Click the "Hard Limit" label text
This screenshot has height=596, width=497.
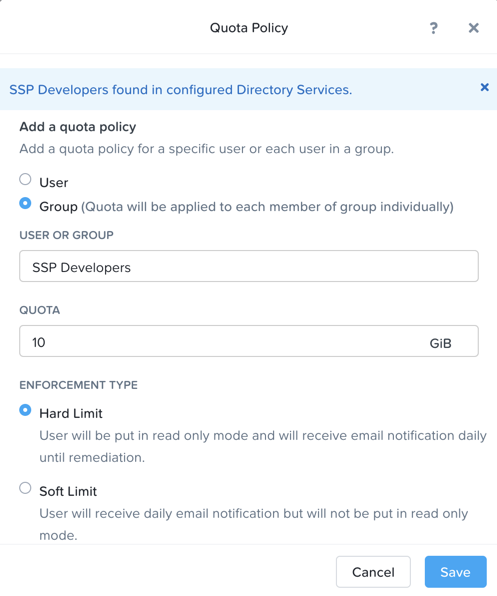point(71,414)
